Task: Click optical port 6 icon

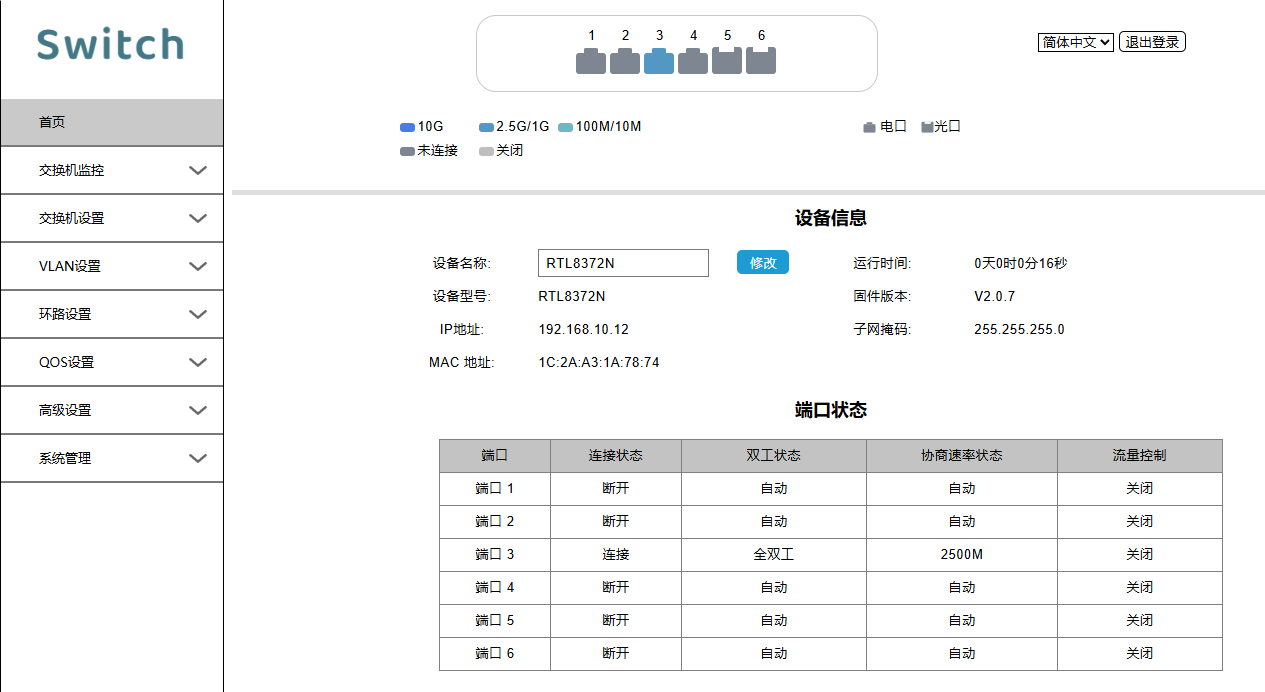Action: click(761, 61)
